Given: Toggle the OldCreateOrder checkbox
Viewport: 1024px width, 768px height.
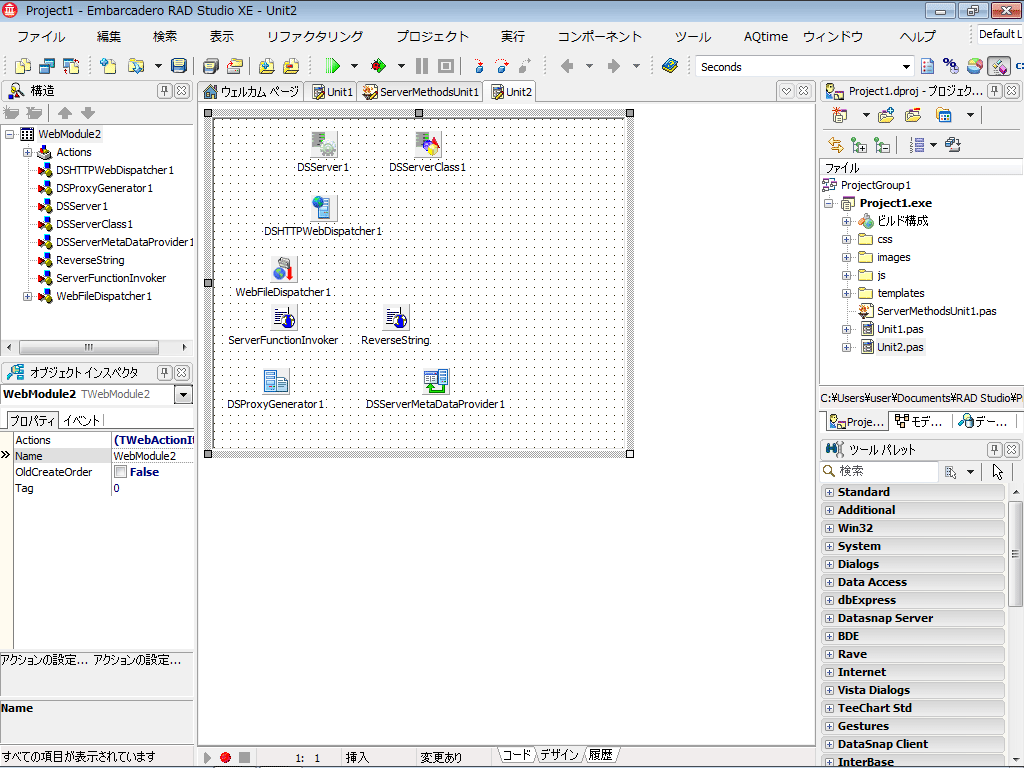Looking at the screenshot, I should point(120,472).
